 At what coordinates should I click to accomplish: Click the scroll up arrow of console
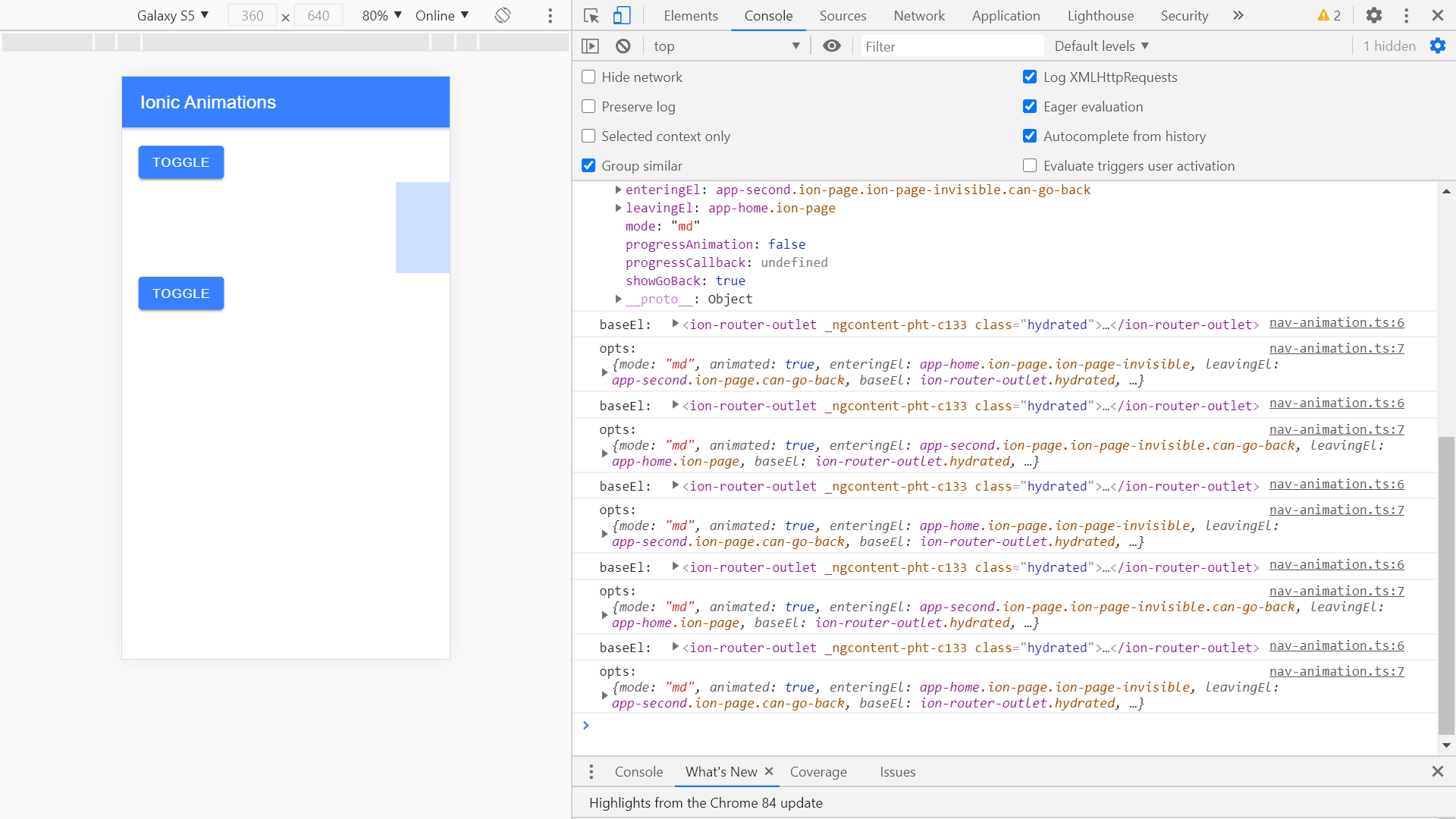(1446, 192)
